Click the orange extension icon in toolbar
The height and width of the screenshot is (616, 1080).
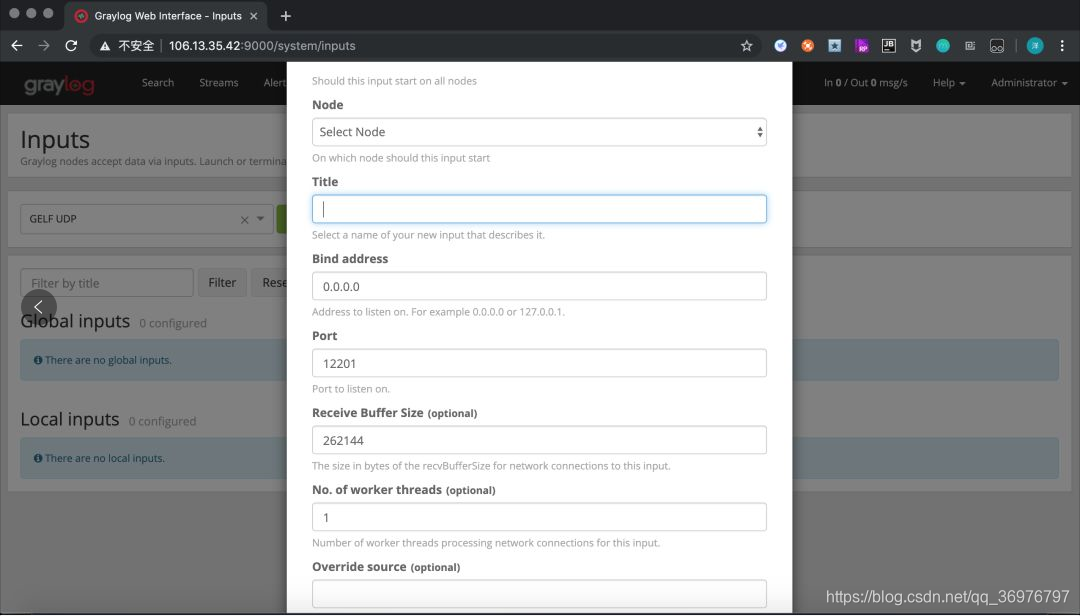(x=807, y=46)
